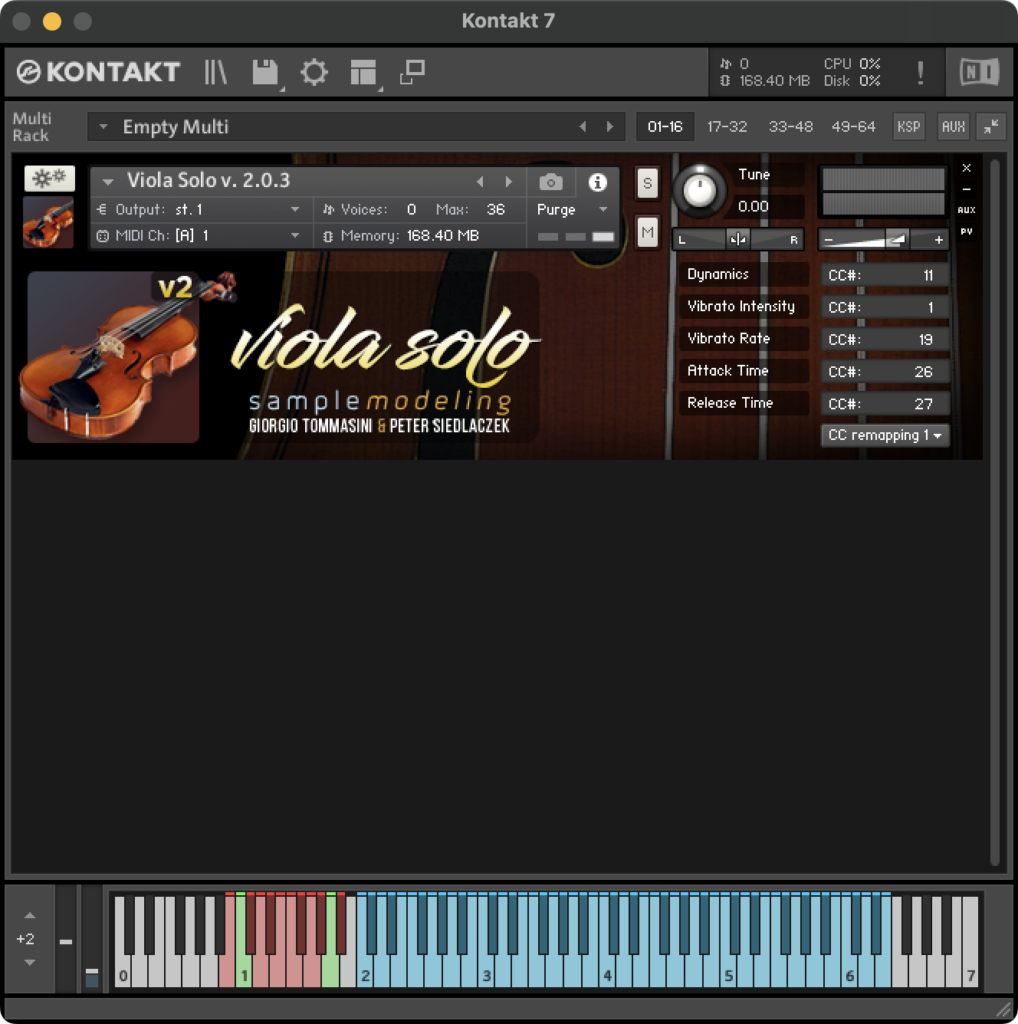Screen dimensions: 1018x1024
Task: Click the snapshot camera icon
Action: 550,182
